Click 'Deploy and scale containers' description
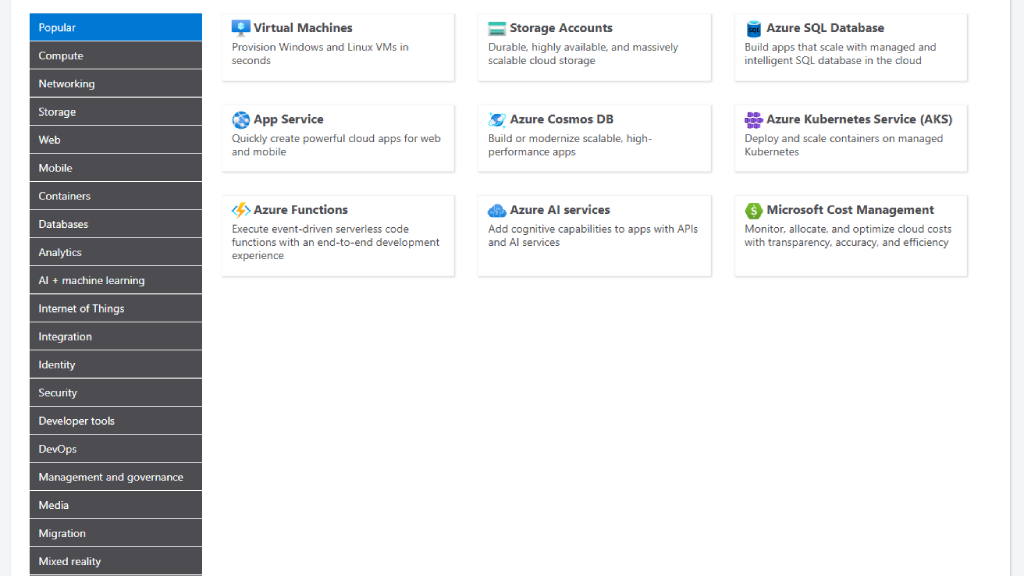Image resolution: width=1024 pixels, height=576 pixels. pos(844,145)
